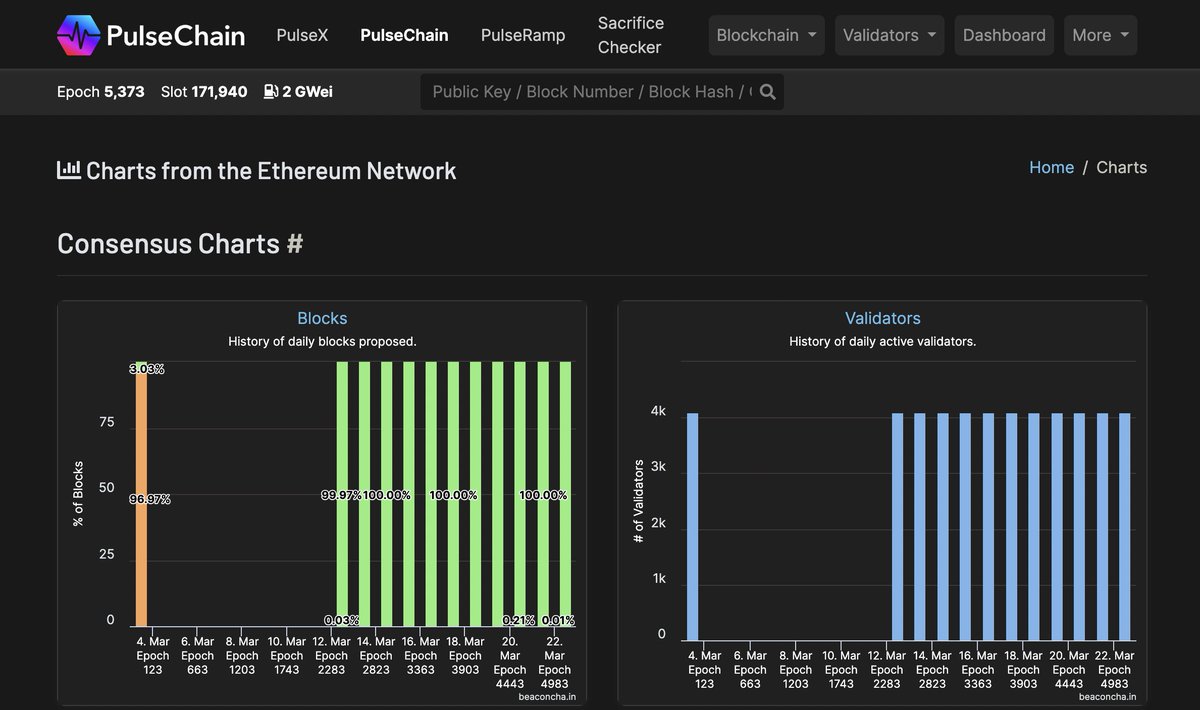The width and height of the screenshot is (1200, 710).
Task: Open the Blocks chart title link
Action: click(322, 318)
